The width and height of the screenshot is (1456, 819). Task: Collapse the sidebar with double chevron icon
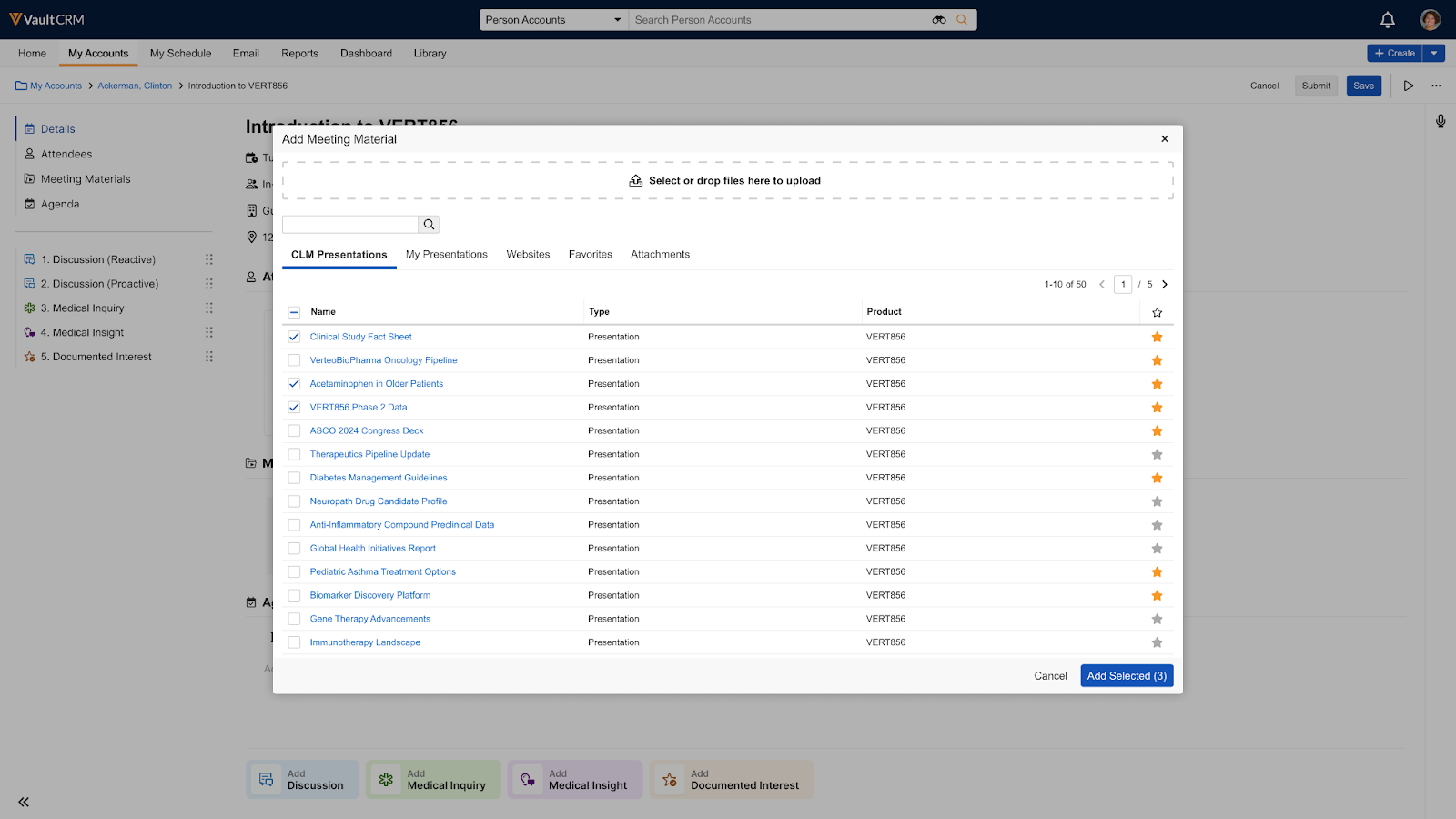click(24, 802)
